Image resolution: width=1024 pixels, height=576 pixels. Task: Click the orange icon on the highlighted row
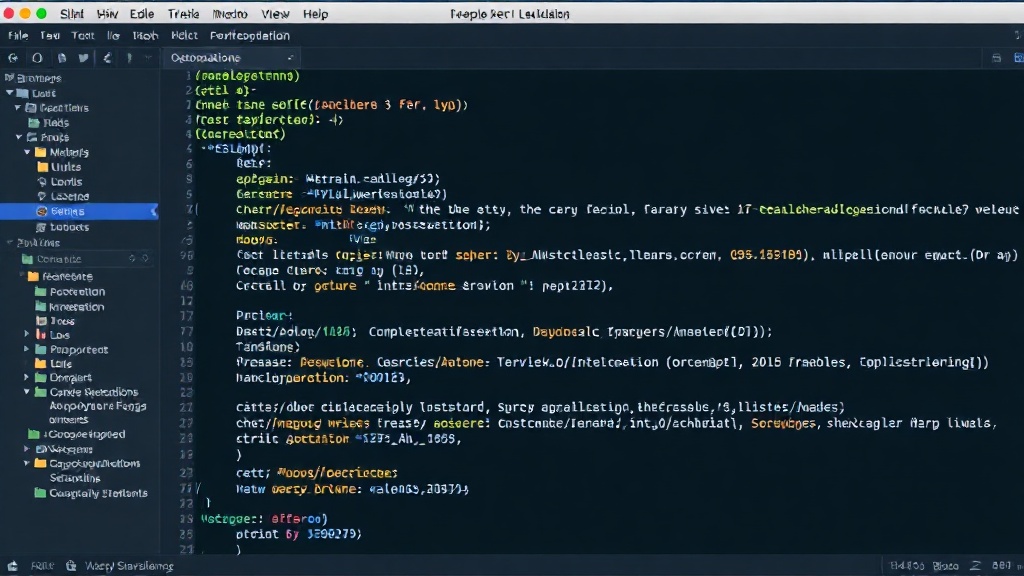tap(42, 211)
